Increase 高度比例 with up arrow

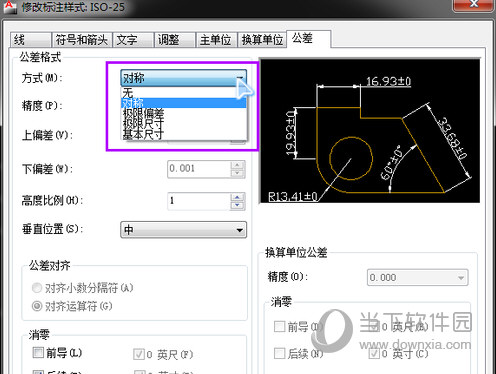click(237, 197)
